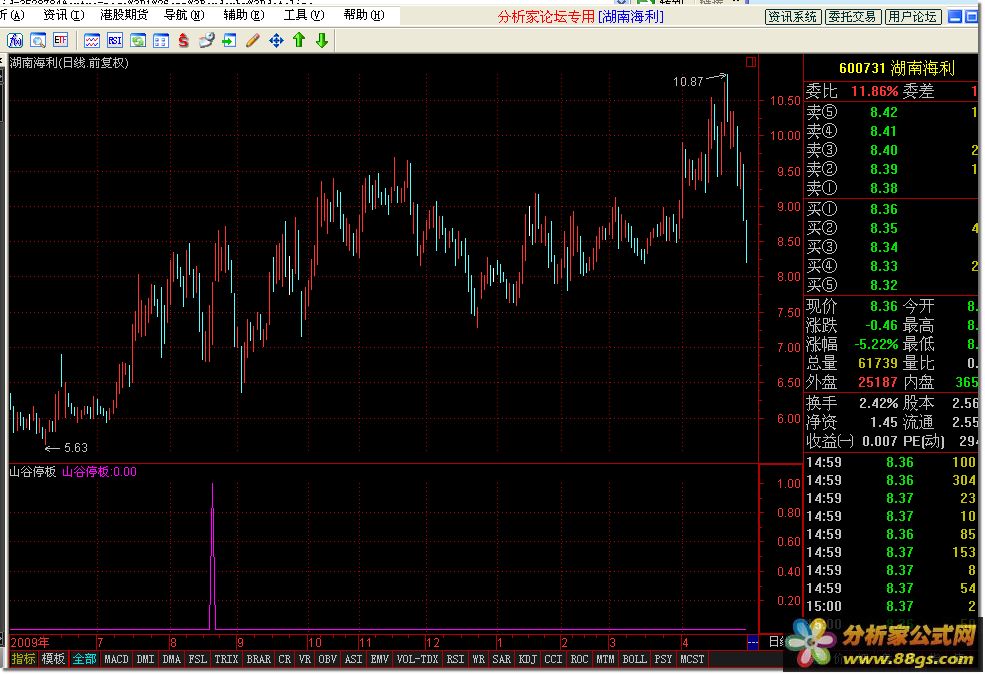Image resolution: width=985 pixels, height=674 pixels.
Task: Switch to the MACD indicator tab
Action: [116, 659]
